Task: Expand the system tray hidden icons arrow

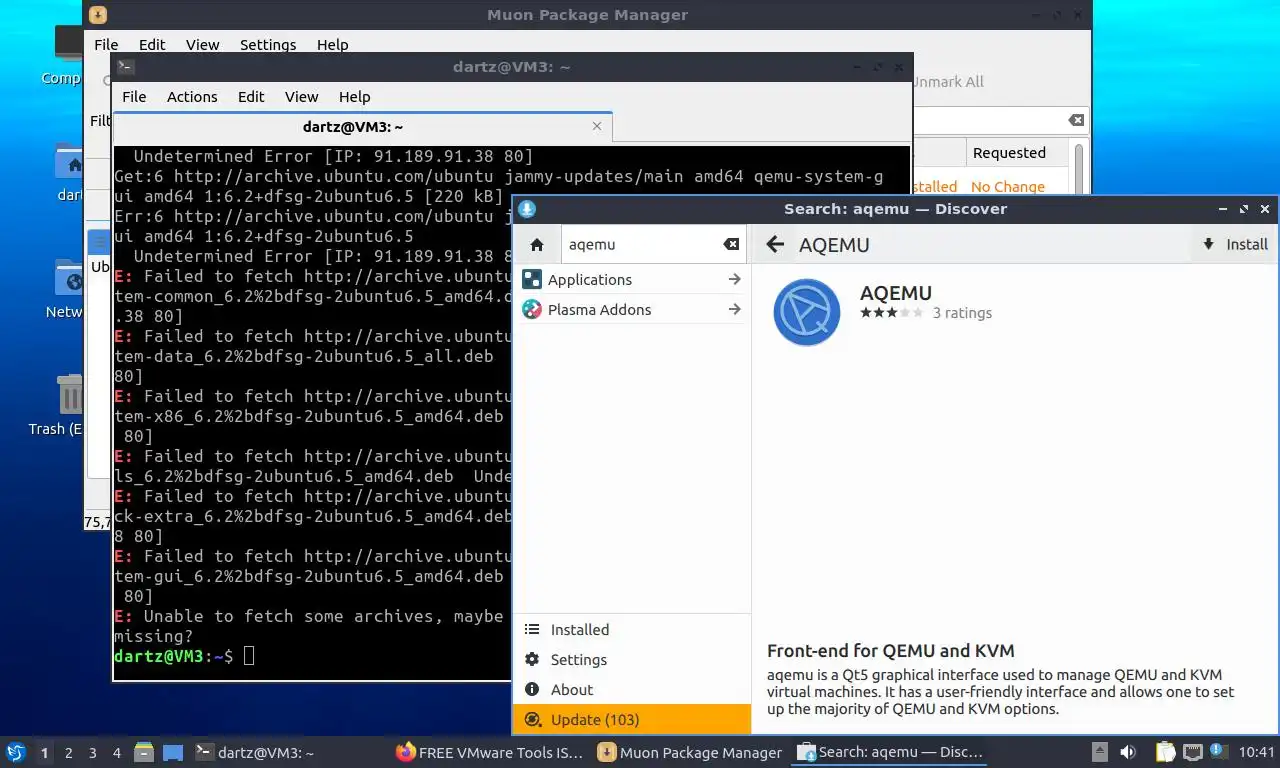Action: coord(1099,752)
